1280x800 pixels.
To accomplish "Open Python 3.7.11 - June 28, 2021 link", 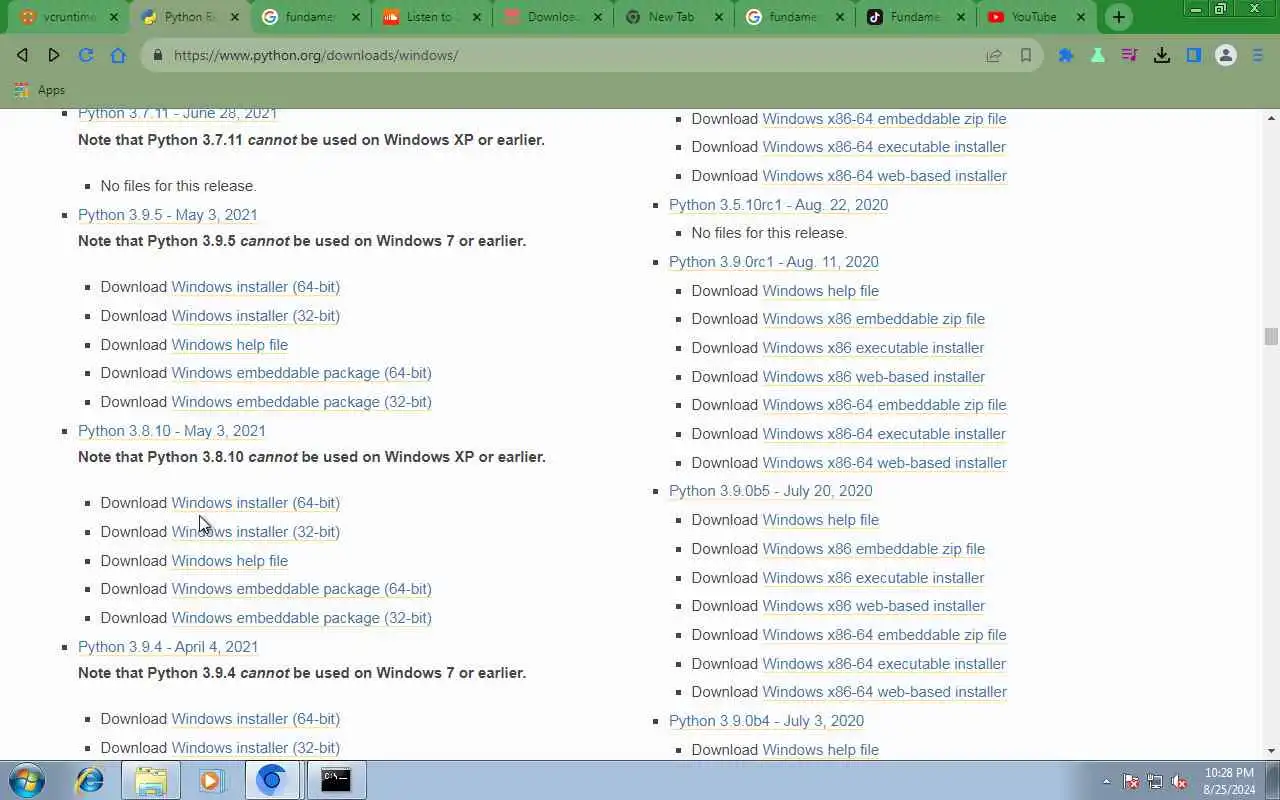I will (177, 114).
